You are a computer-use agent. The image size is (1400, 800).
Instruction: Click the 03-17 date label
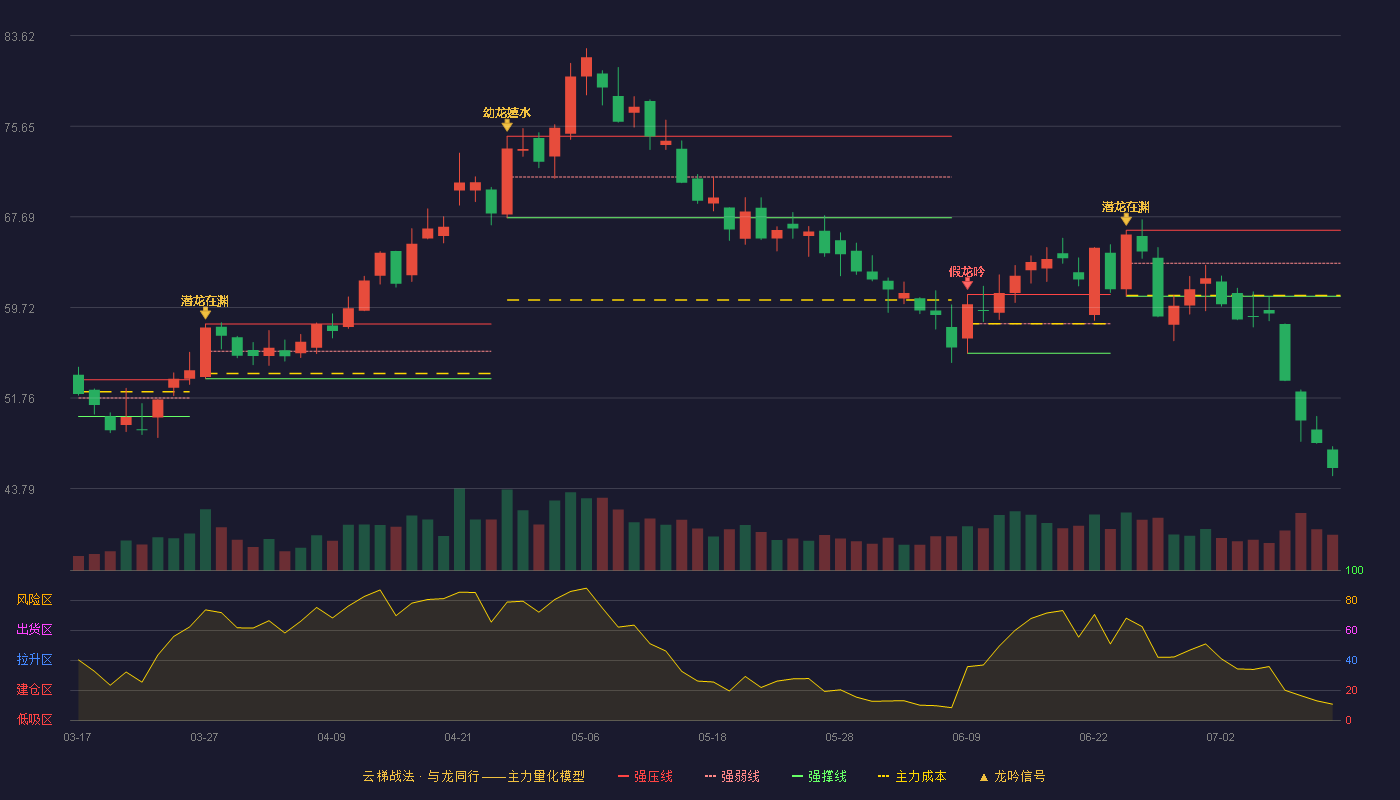(77, 737)
